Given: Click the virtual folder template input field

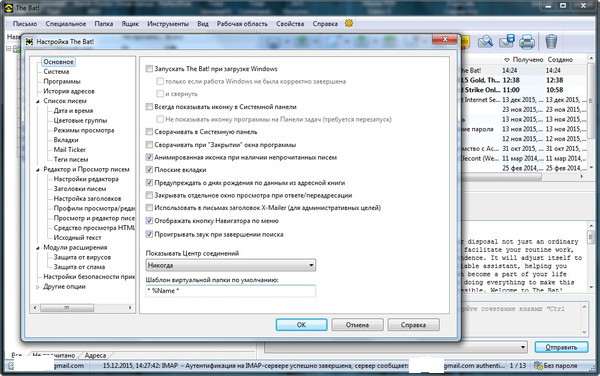Looking at the screenshot, I should 231,291.
